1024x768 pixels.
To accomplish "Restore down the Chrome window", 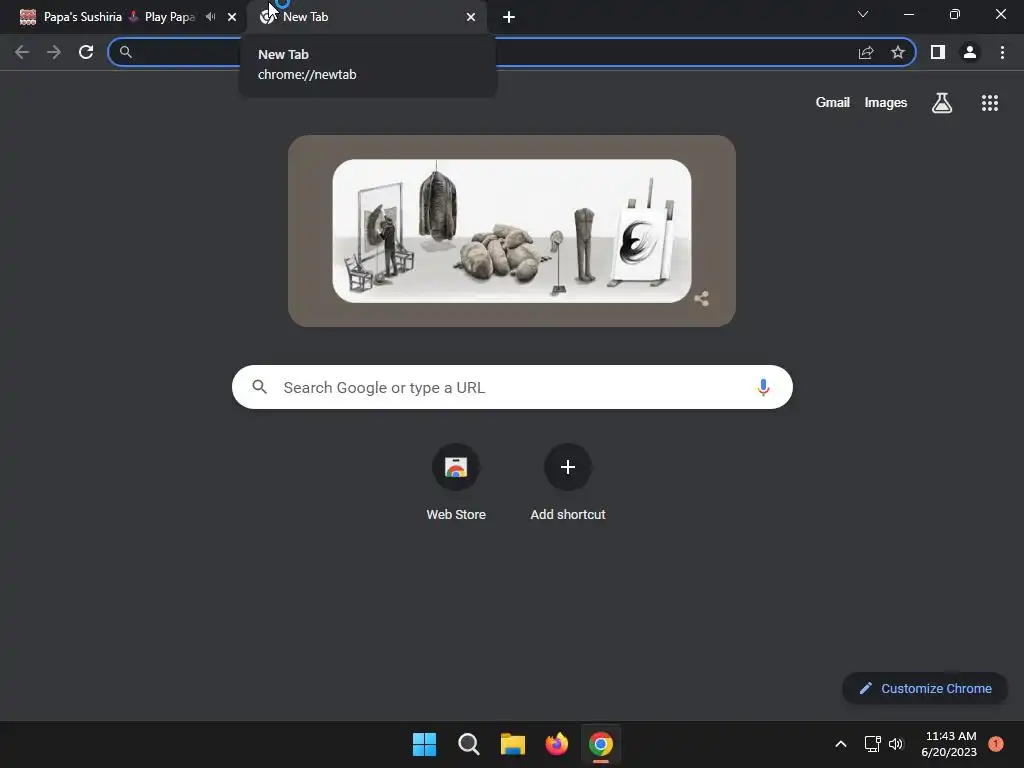I will click(955, 14).
